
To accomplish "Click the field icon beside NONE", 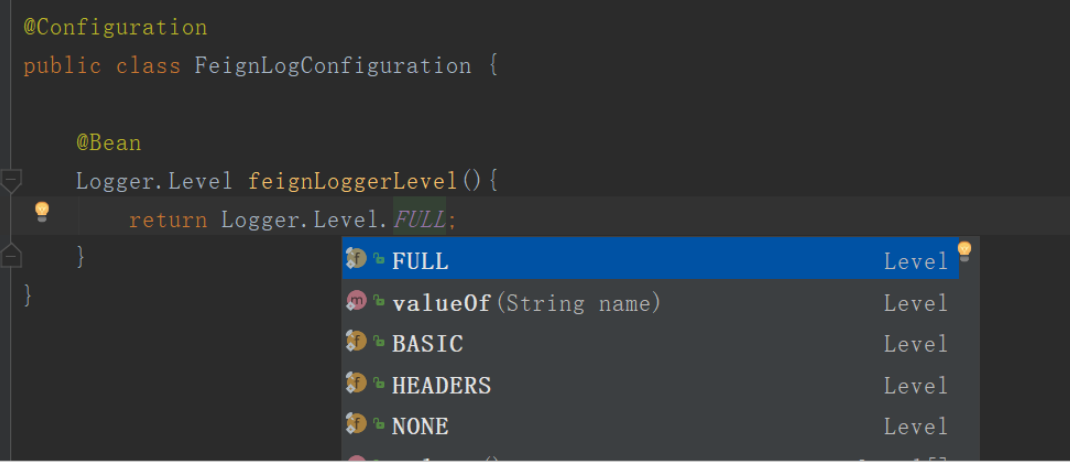I will click(356, 424).
